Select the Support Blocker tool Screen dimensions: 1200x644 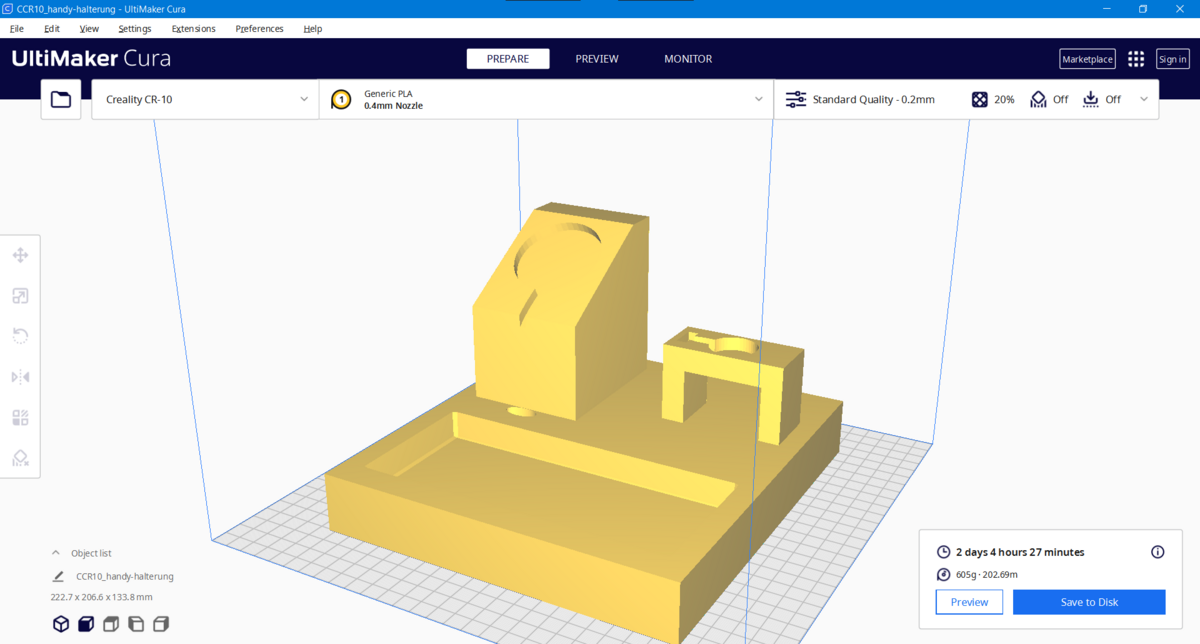(20, 458)
